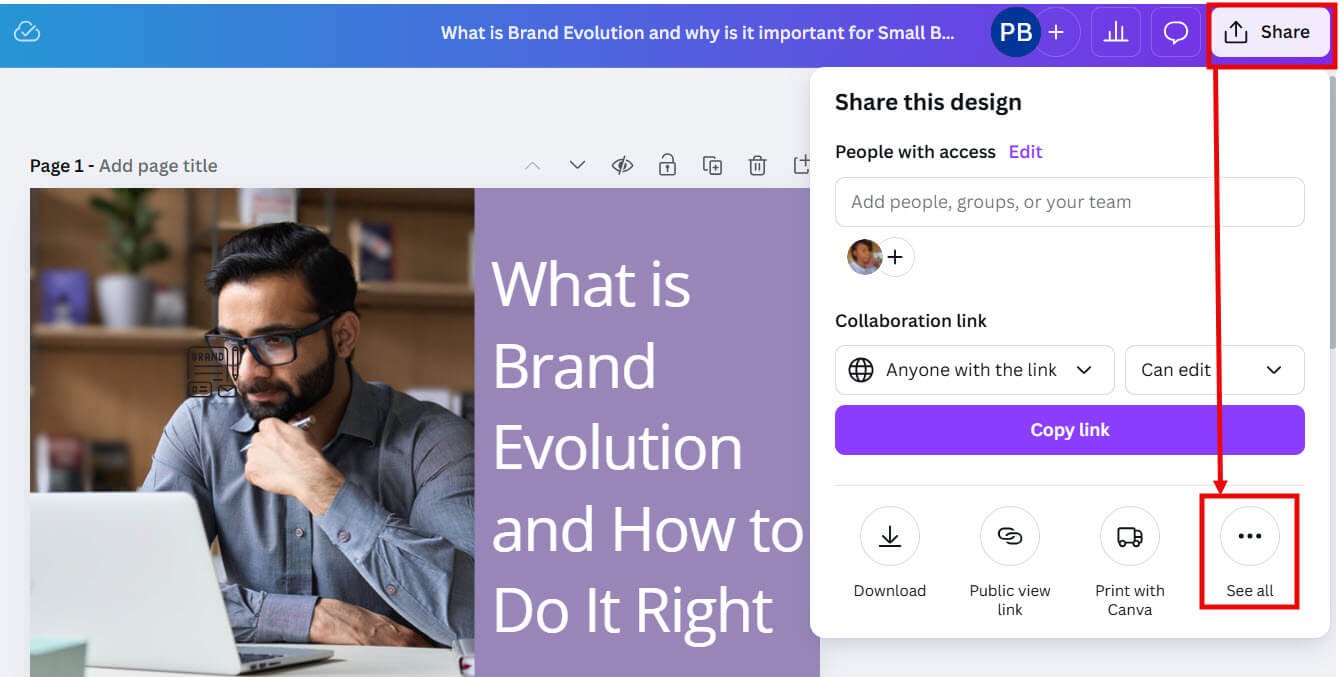Click the cloud save status icon
This screenshot has width=1340, height=677.
pyautogui.click(x=27, y=32)
